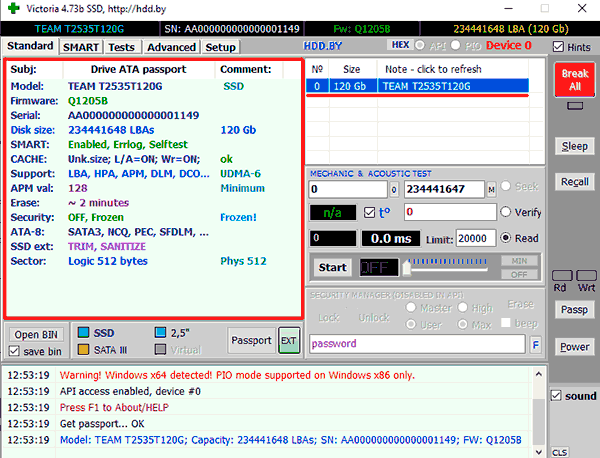The height and width of the screenshot is (458, 600).
Task: Click the Start button in acoustic test
Action: 333,267
